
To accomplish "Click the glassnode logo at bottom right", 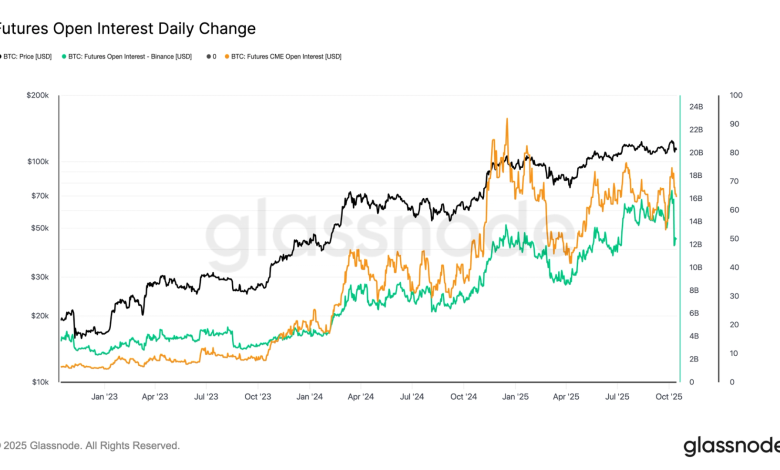I will [730, 445].
